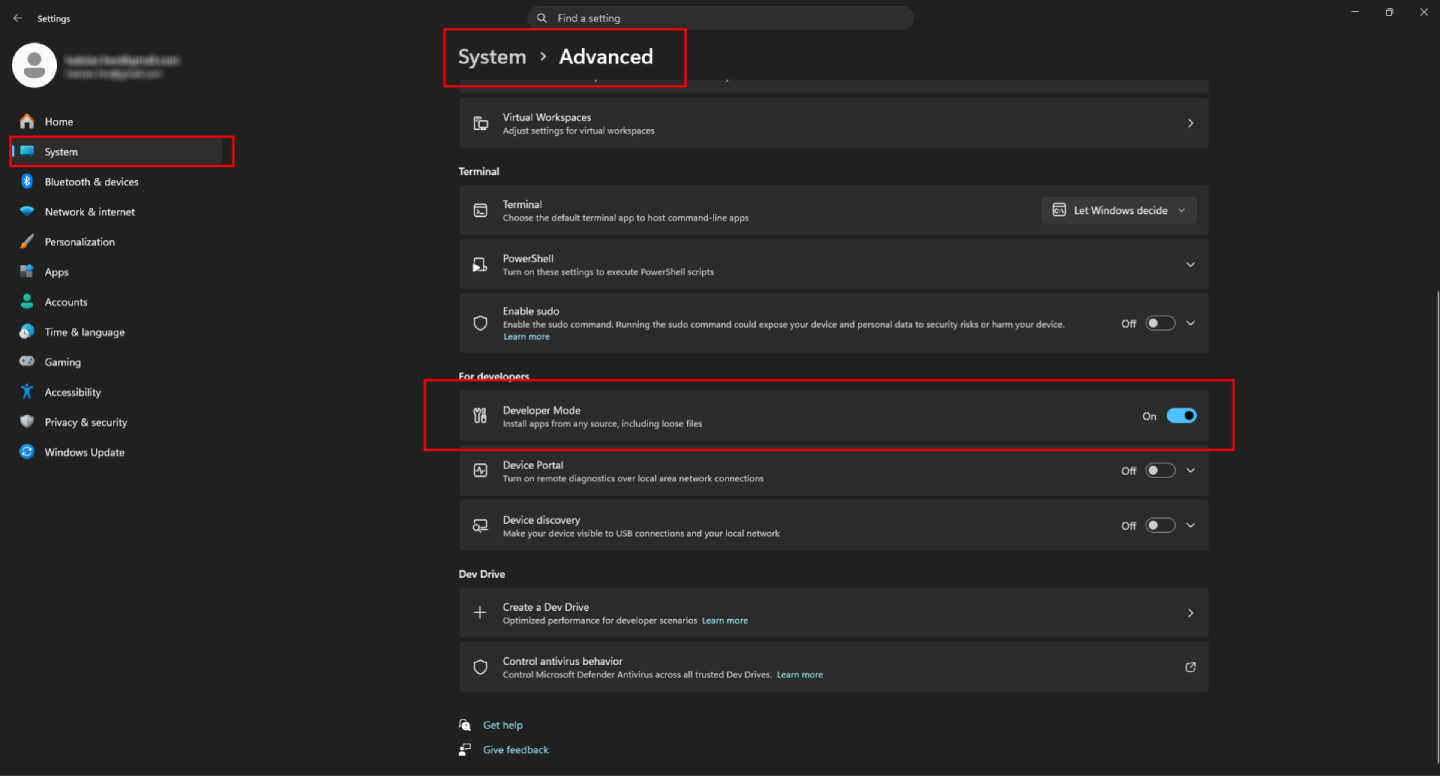Click the Give feedback link
The width and height of the screenshot is (1440, 776).
pos(515,749)
